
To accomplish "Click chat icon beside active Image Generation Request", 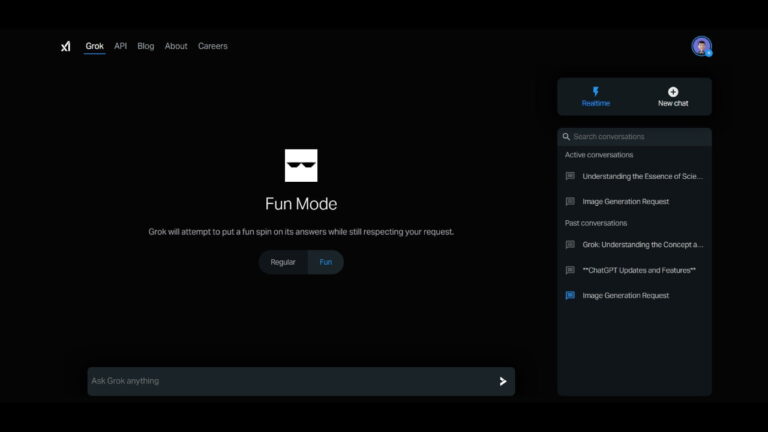I will [570, 201].
